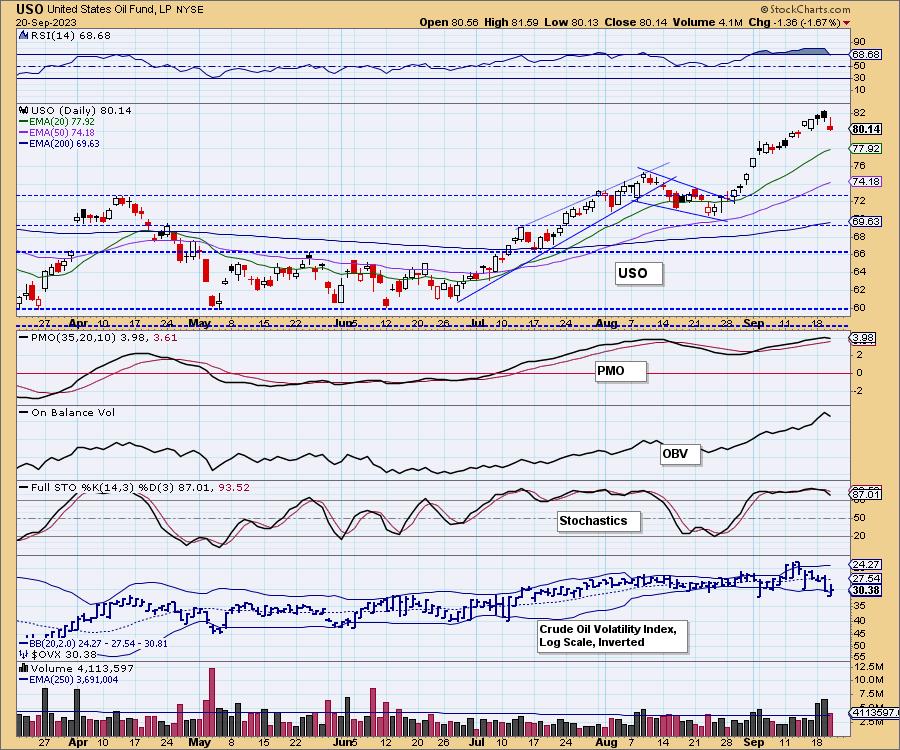900x750 pixels.
Task: Click the Low 80.13 value
Action: (571, 22)
